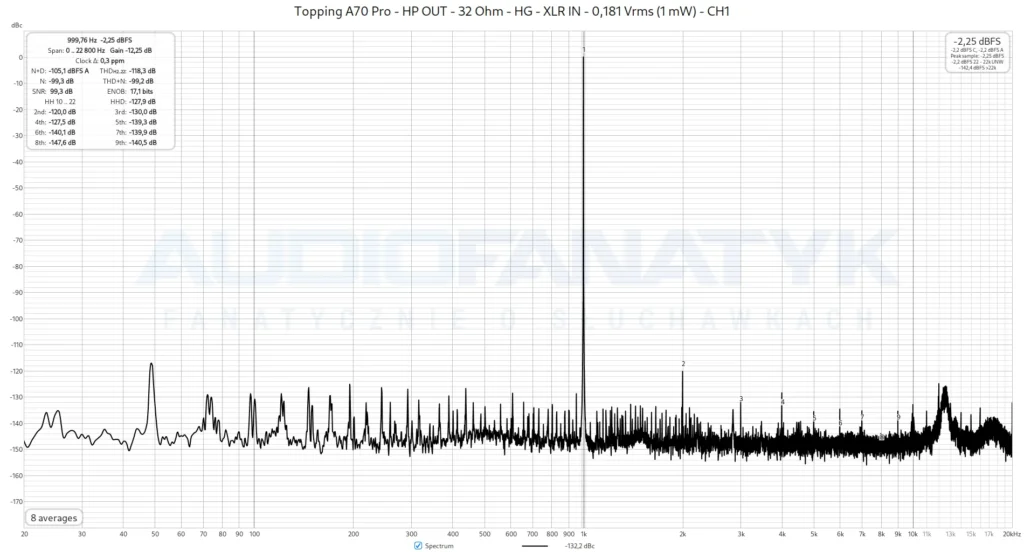Screen dimensions: 1024x552
Task: Click the ENOB 17,1 bits value
Action: 142,91
